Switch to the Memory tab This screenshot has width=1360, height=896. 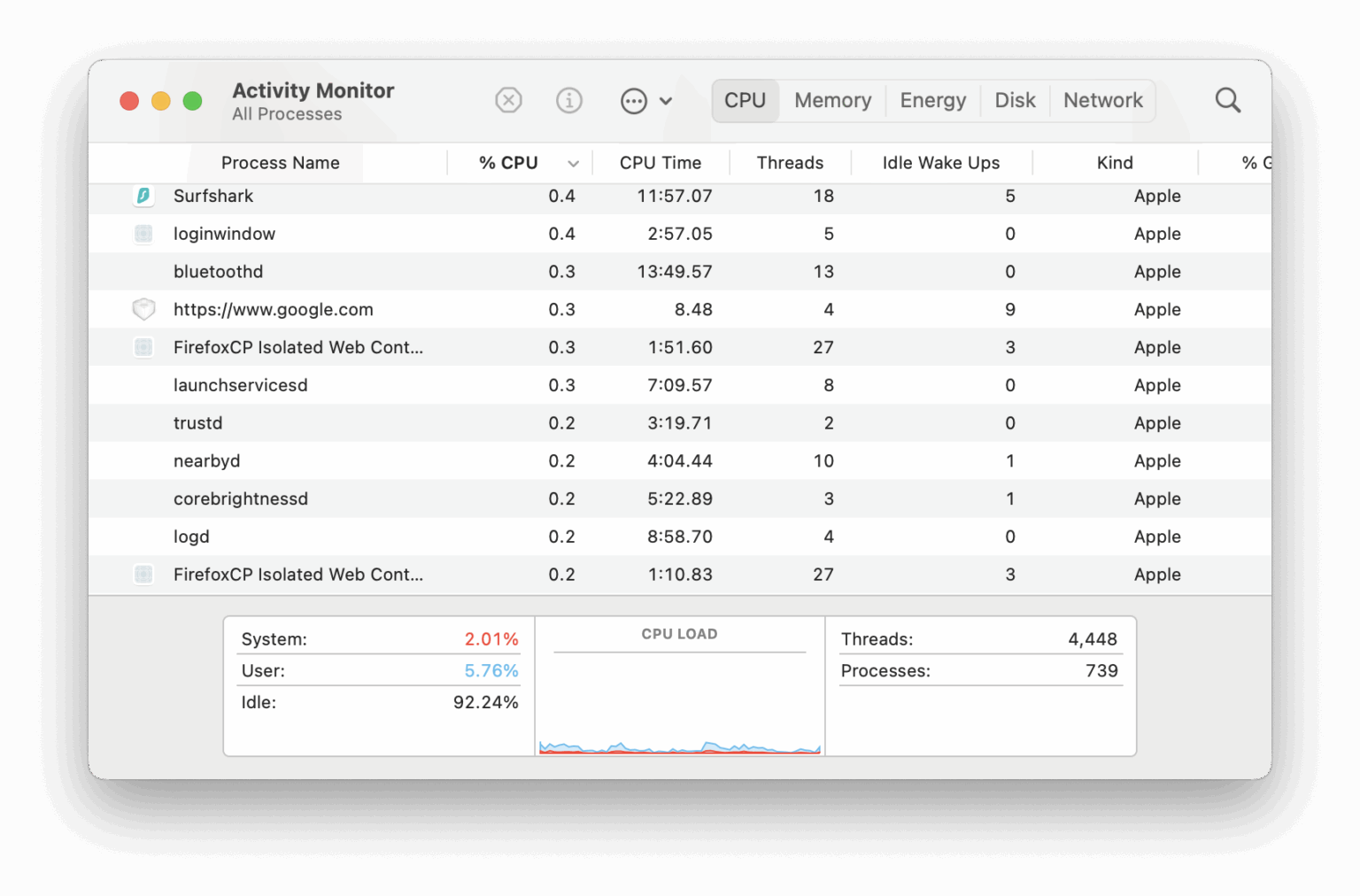(x=831, y=100)
